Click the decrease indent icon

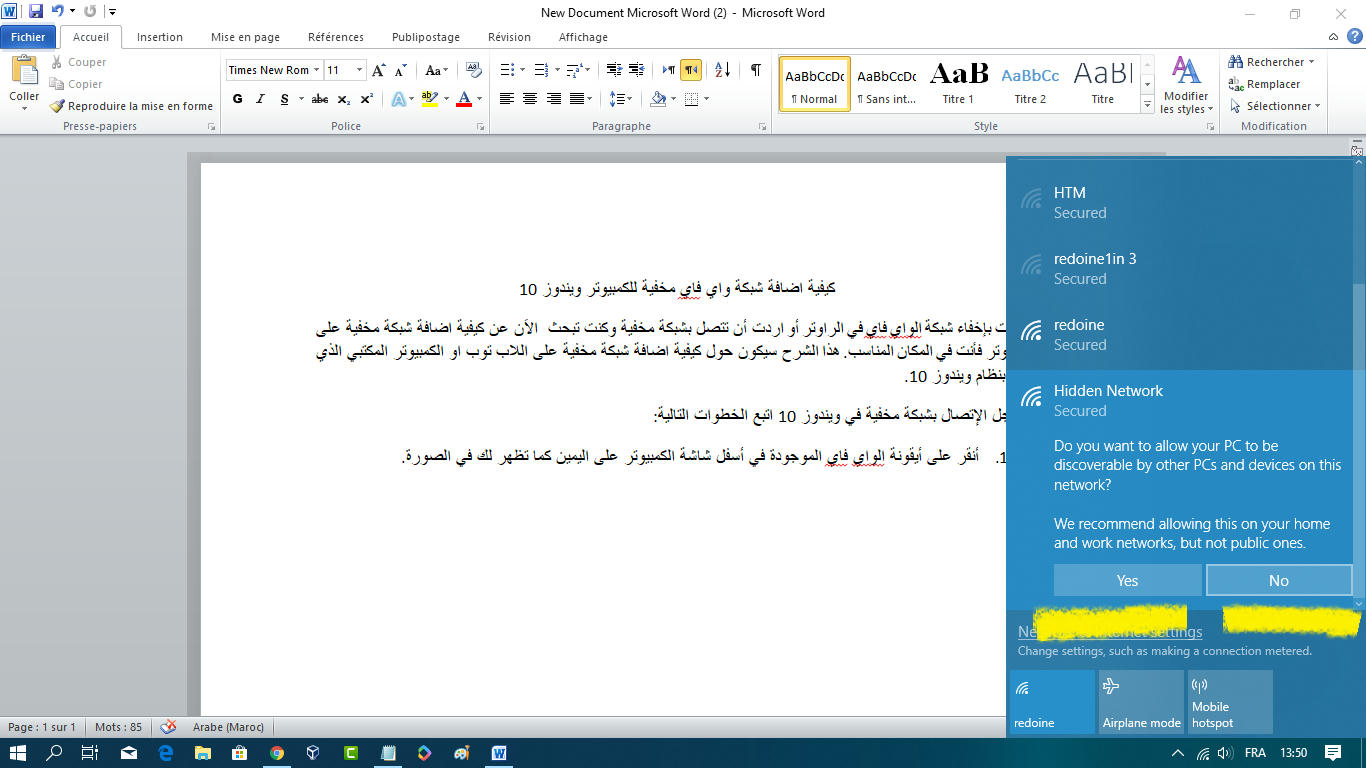[614, 70]
